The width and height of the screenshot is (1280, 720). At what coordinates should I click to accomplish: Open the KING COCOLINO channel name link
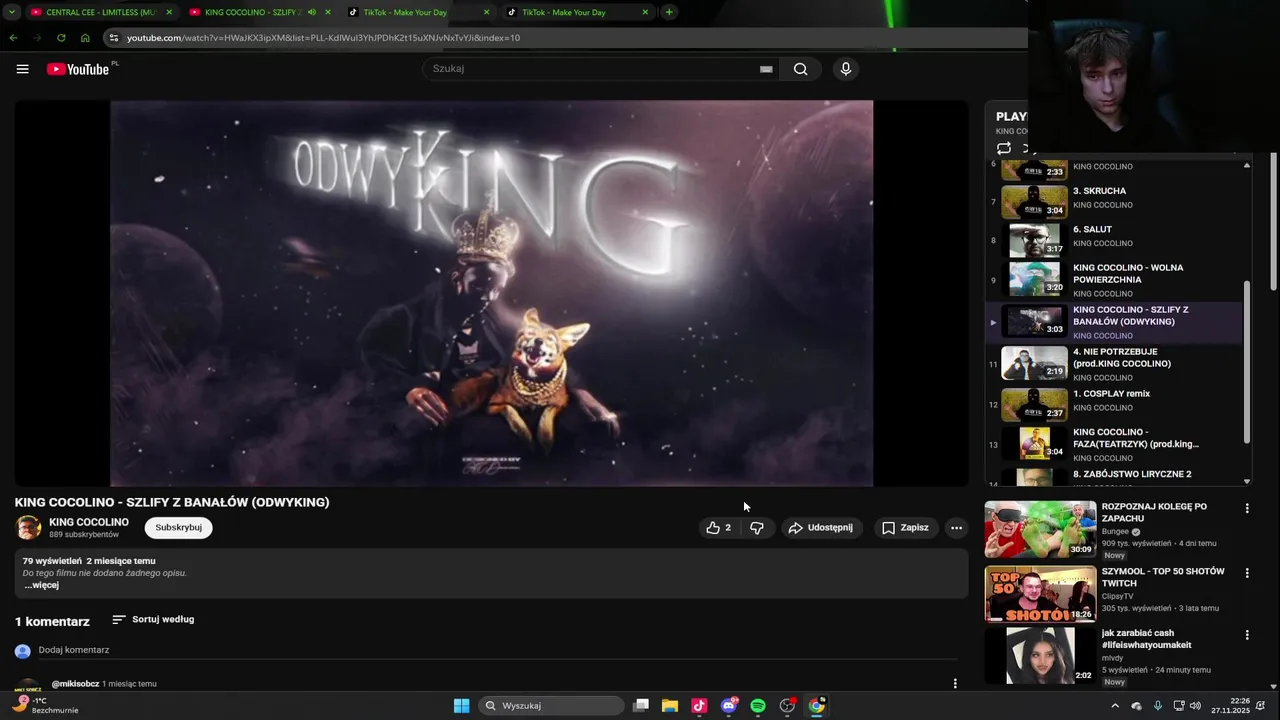[x=89, y=522]
